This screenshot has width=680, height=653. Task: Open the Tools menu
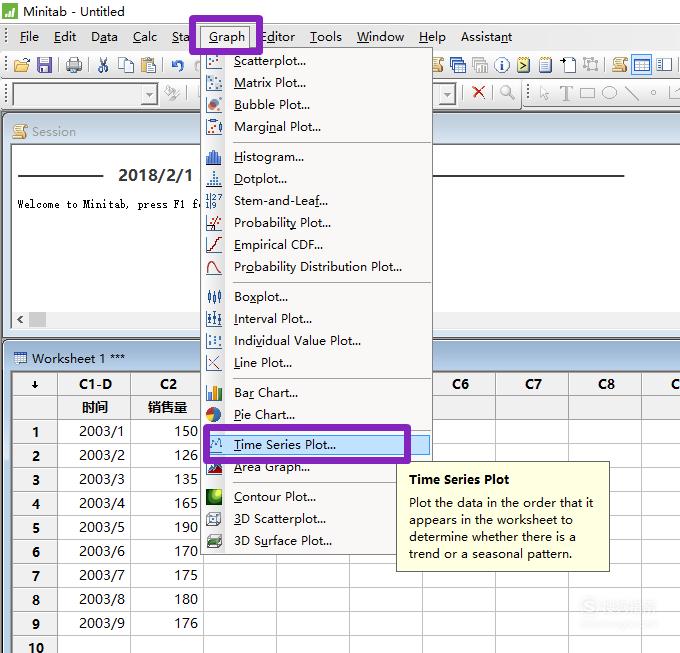(x=326, y=37)
